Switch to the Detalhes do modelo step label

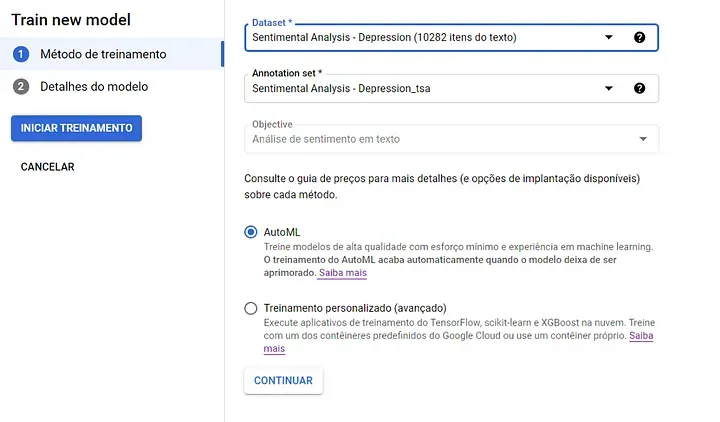(94, 87)
